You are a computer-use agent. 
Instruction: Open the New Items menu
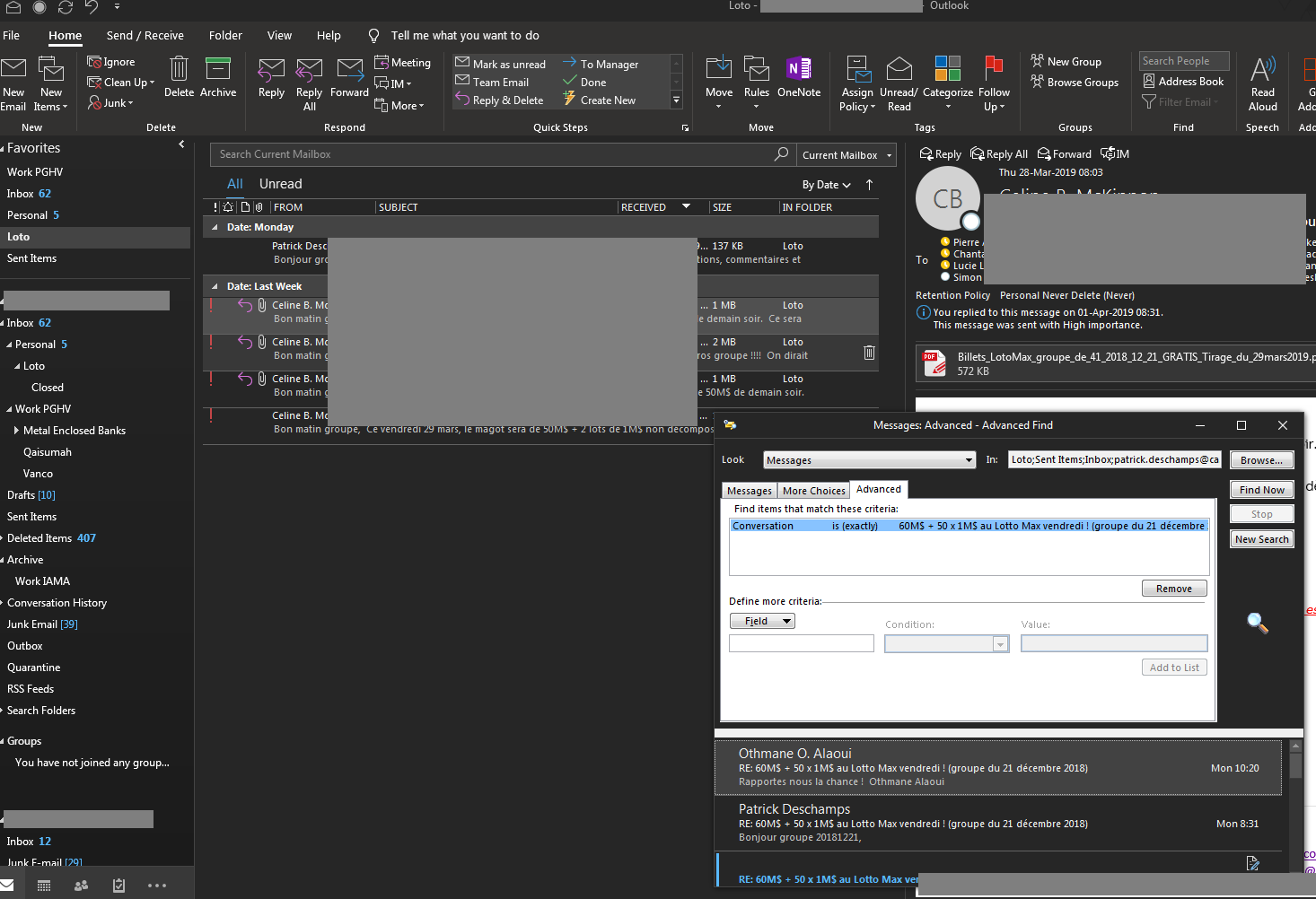point(51,83)
